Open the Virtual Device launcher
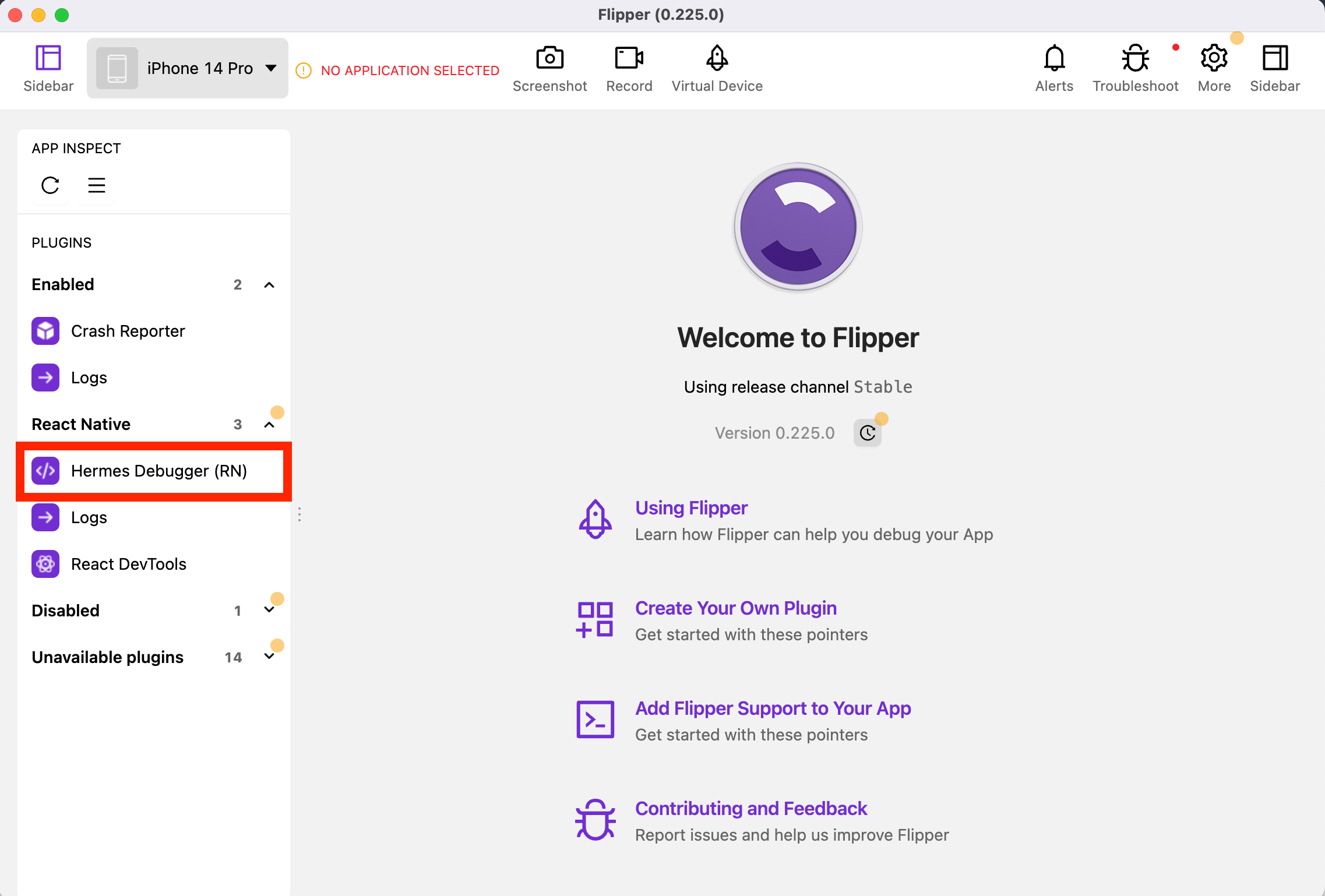Image resolution: width=1325 pixels, height=896 pixels. point(717,68)
